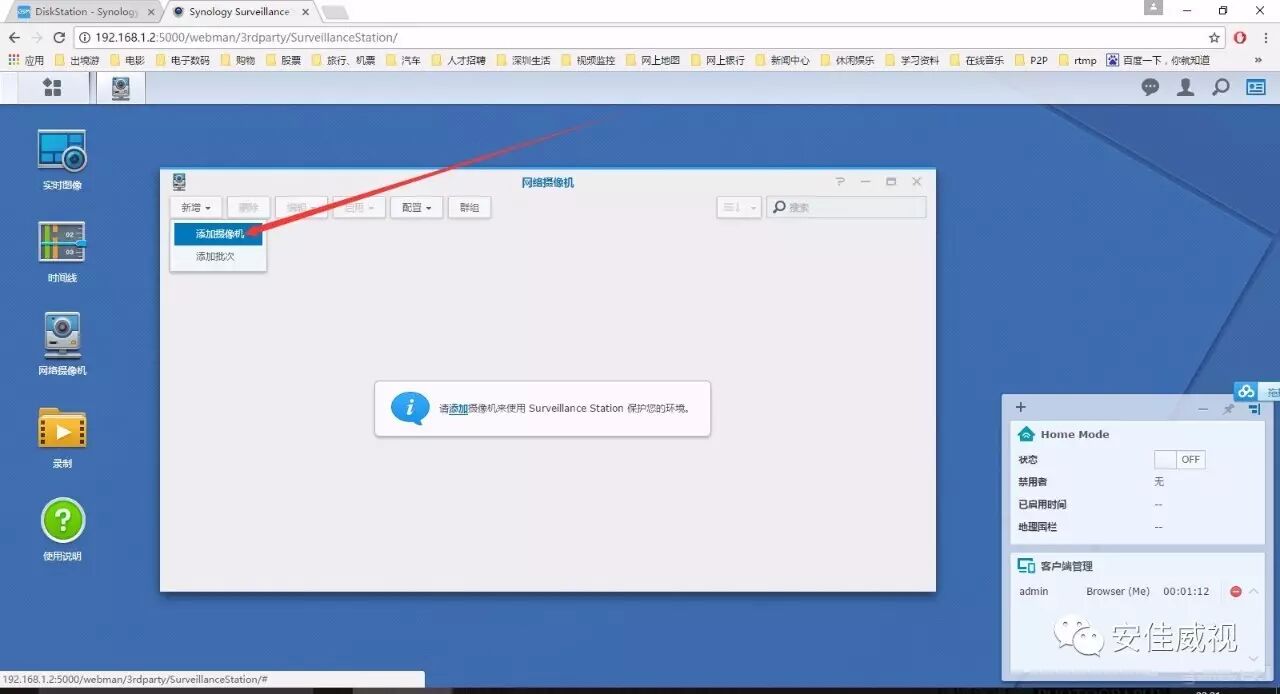Screen dimensions: 1280x694
Task: Expand bookmarks overflow chevron
Action: (1258, 60)
